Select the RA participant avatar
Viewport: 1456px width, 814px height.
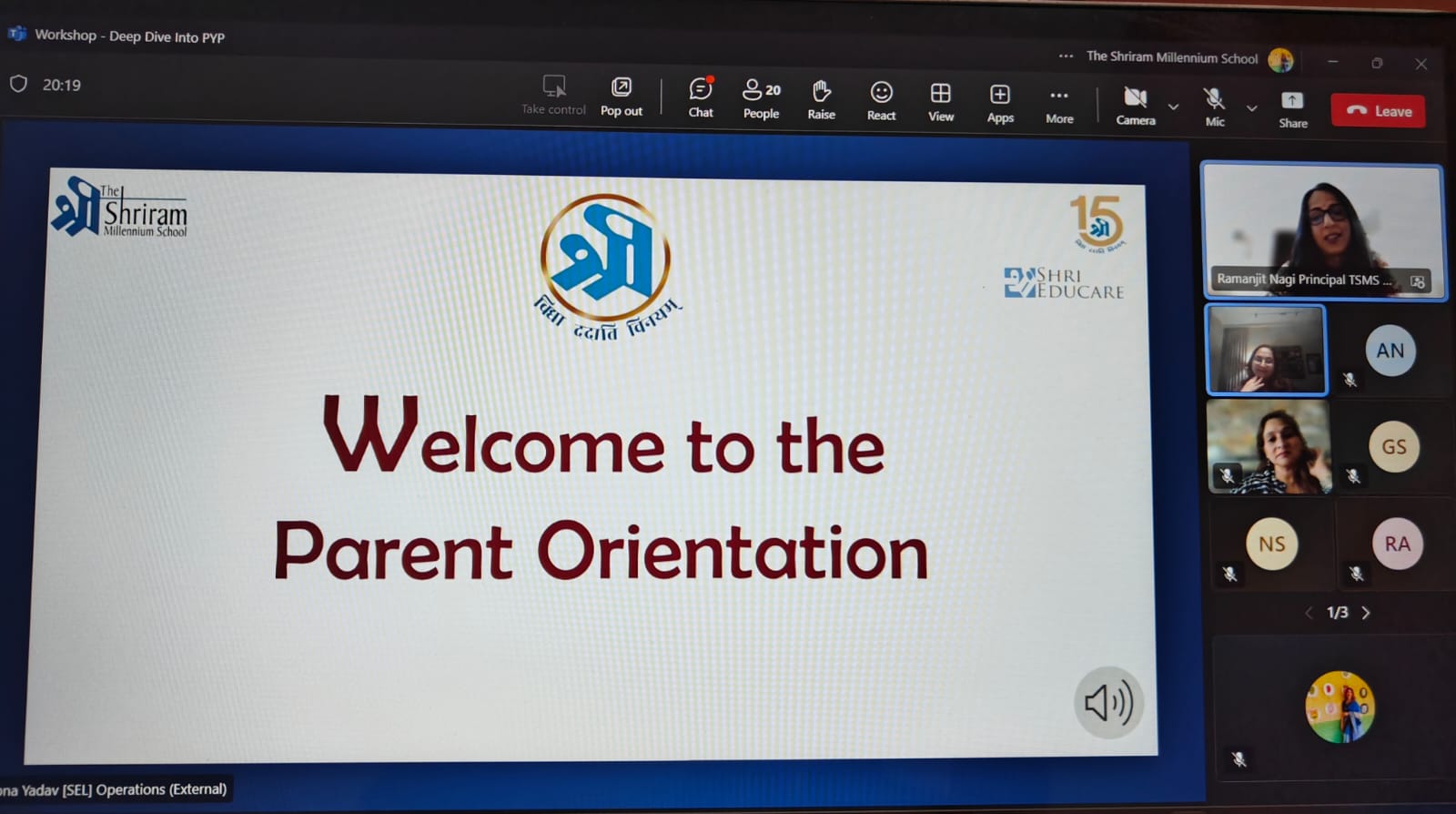[1397, 544]
